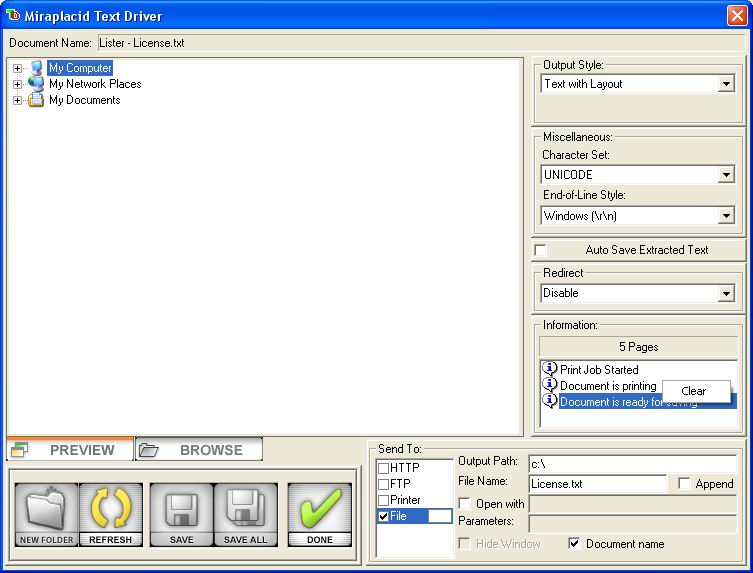Image resolution: width=753 pixels, height=573 pixels.
Task: Click the Refresh arrows button
Action: (x=110, y=515)
